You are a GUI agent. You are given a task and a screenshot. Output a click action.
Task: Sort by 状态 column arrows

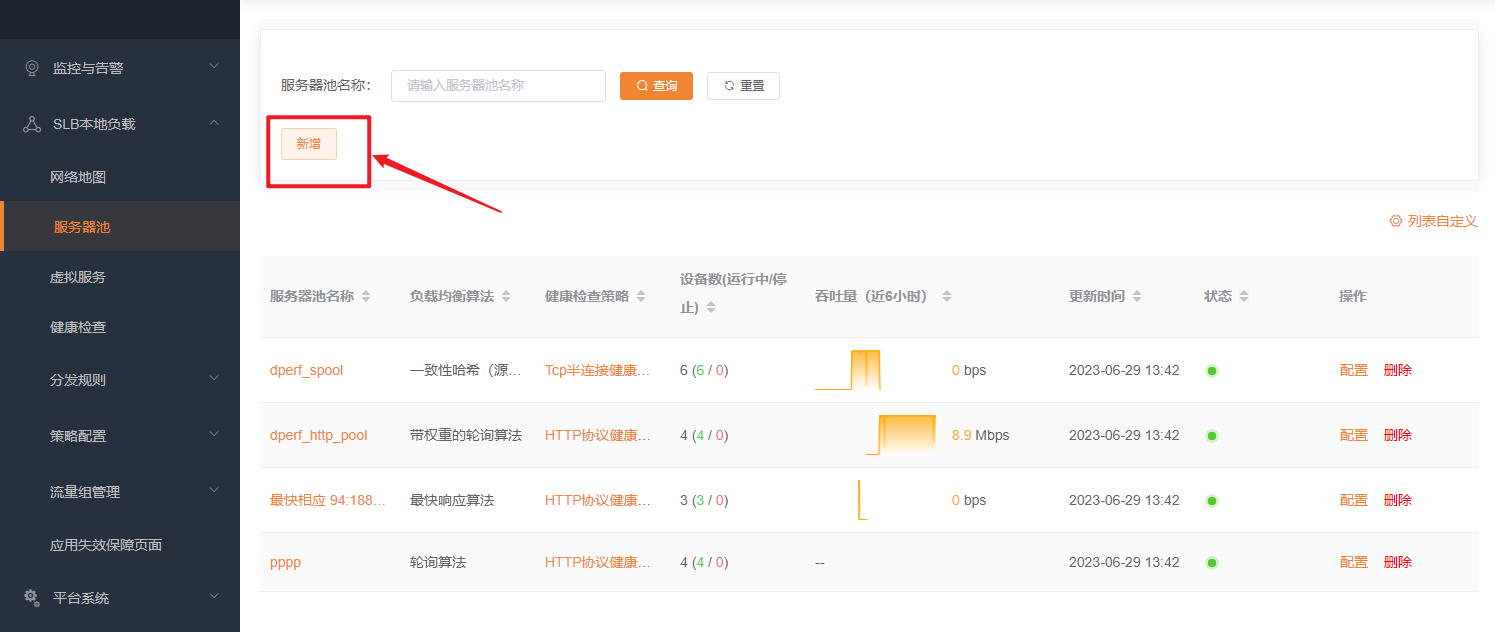point(1244,297)
